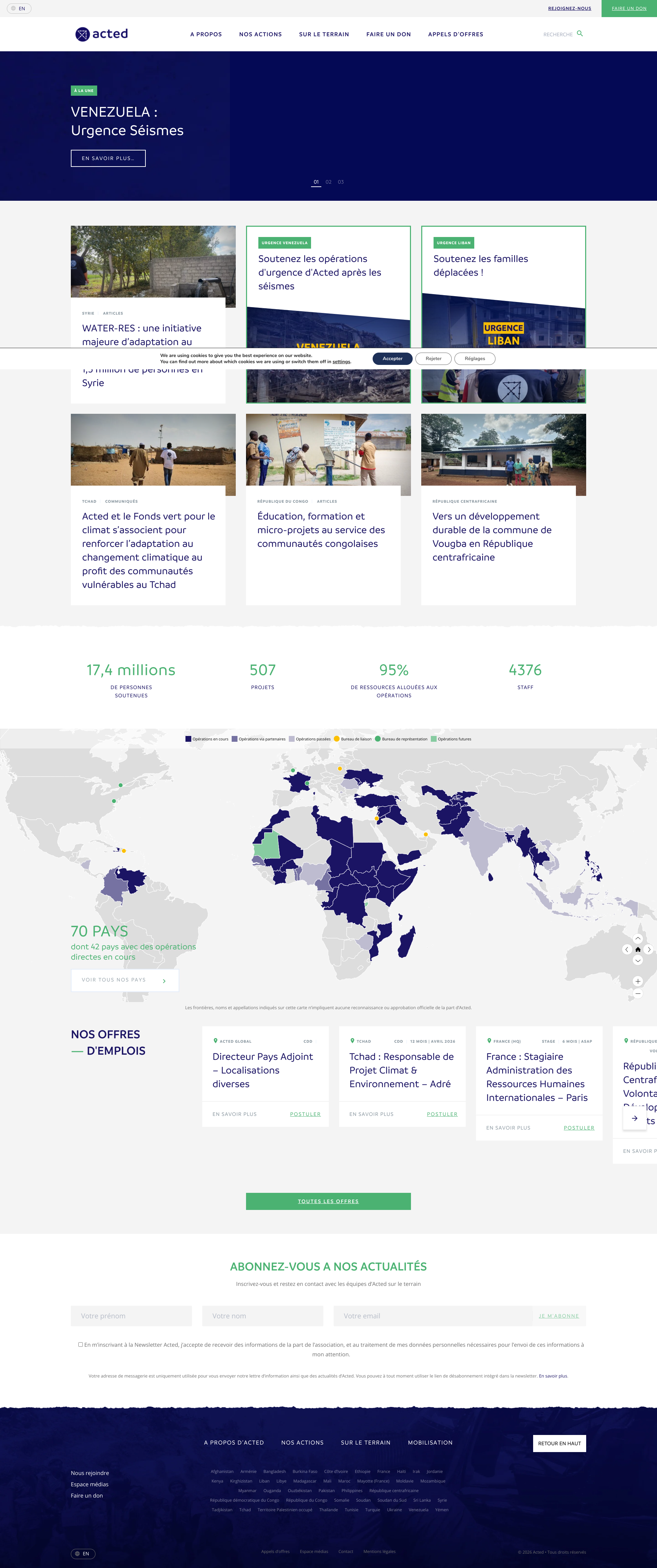This screenshot has height=1568, width=657.
Task: Advance job offers carousel with arrow
Action: click(634, 1118)
